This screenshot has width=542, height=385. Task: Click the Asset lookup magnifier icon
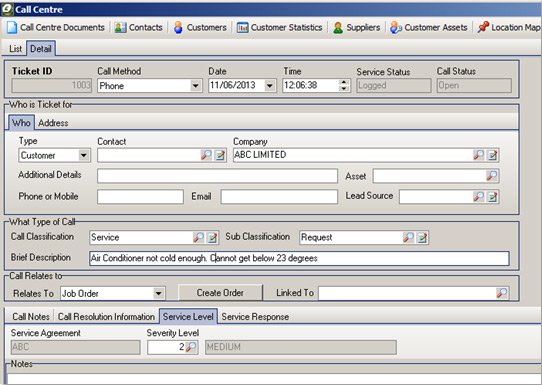click(x=492, y=176)
